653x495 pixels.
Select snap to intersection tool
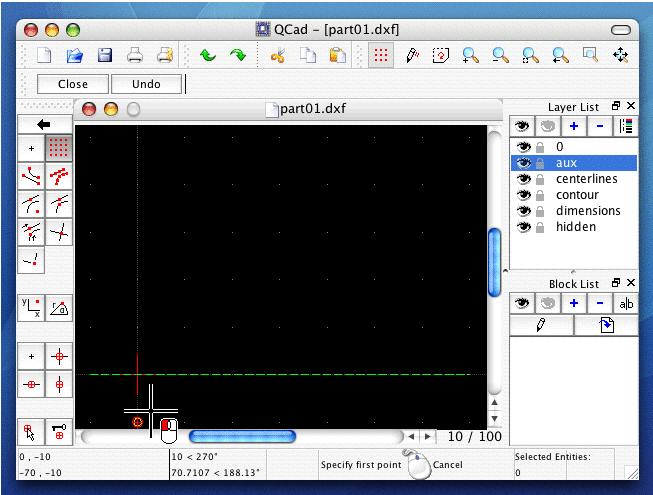tap(59, 232)
